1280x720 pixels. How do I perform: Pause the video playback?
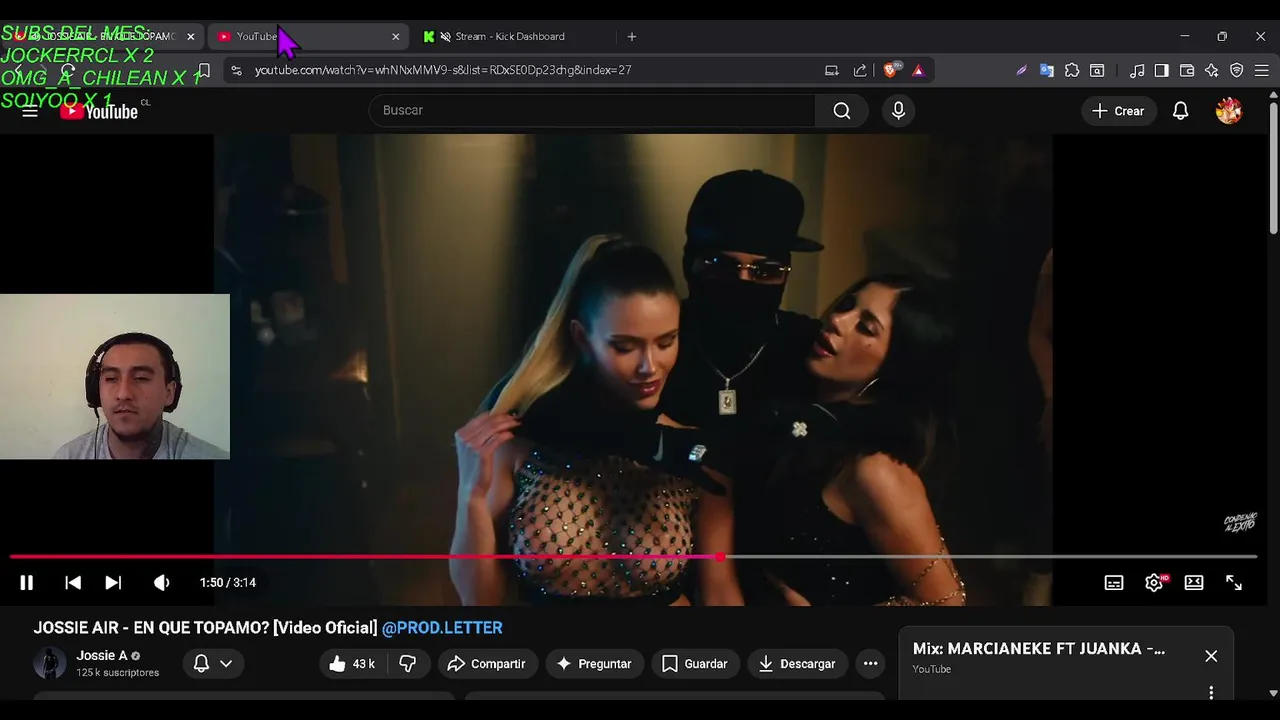pyautogui.click(x=26, y=583)
